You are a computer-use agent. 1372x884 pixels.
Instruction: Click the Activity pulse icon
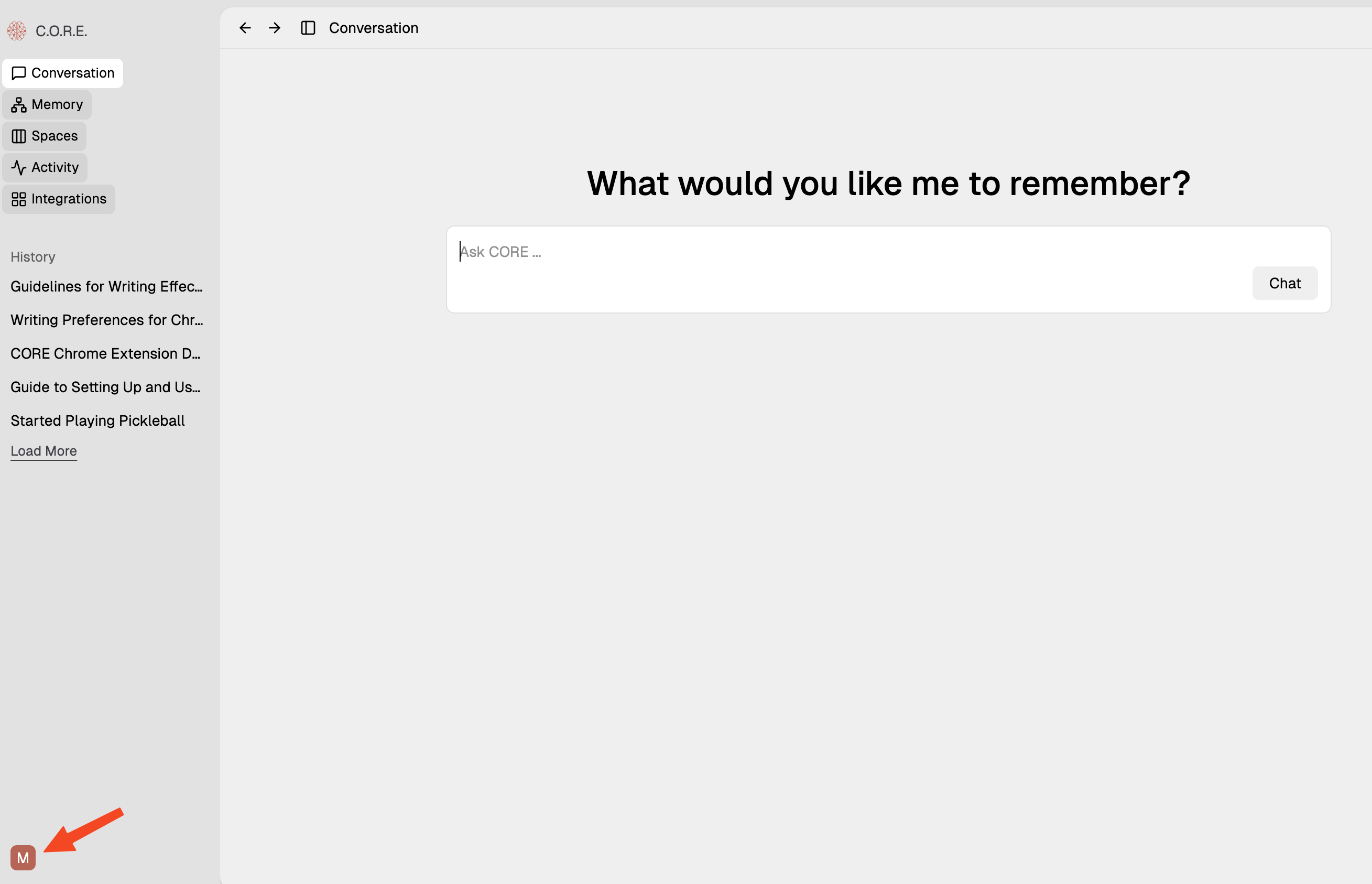(x=19, y=168)
